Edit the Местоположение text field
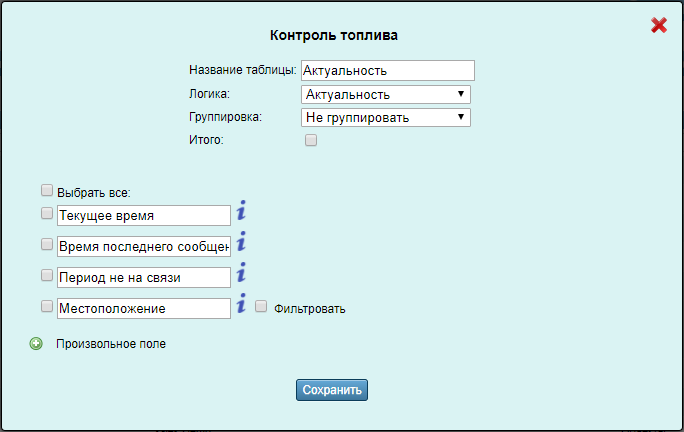Screen dimensions: 684x432 [144, 308]
